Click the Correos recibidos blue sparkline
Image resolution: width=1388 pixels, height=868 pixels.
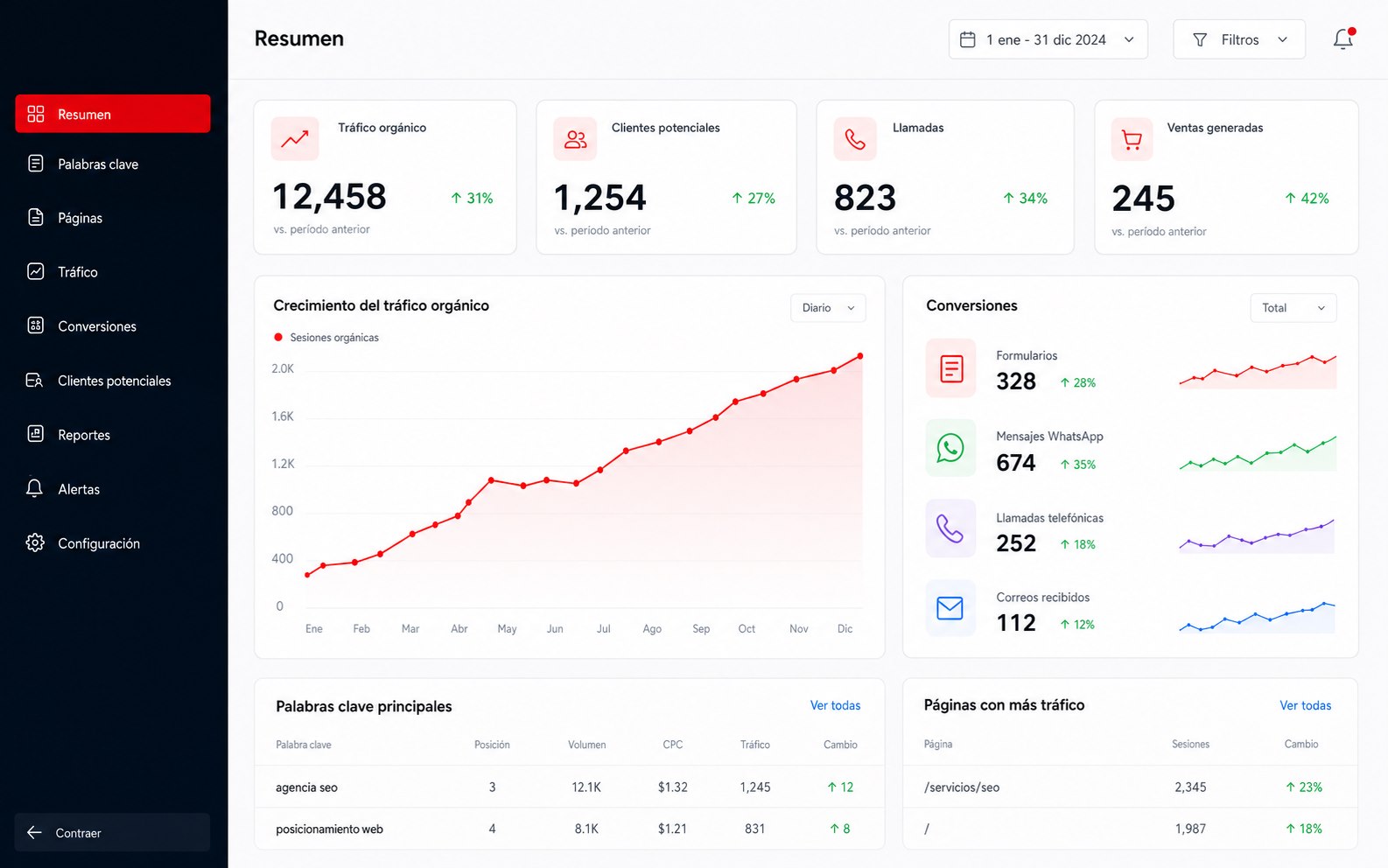point(1257,617)
